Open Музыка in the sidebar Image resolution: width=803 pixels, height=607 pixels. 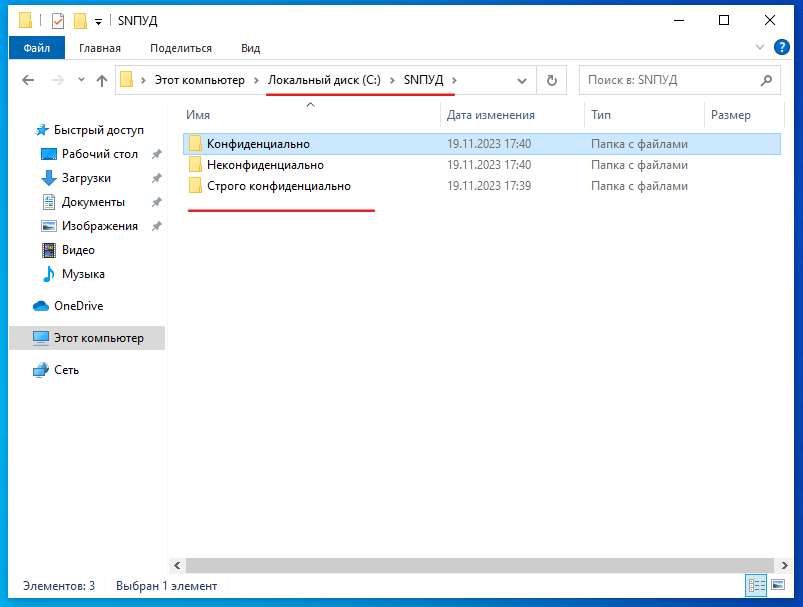pyautogui.click(x=83, y=274)
